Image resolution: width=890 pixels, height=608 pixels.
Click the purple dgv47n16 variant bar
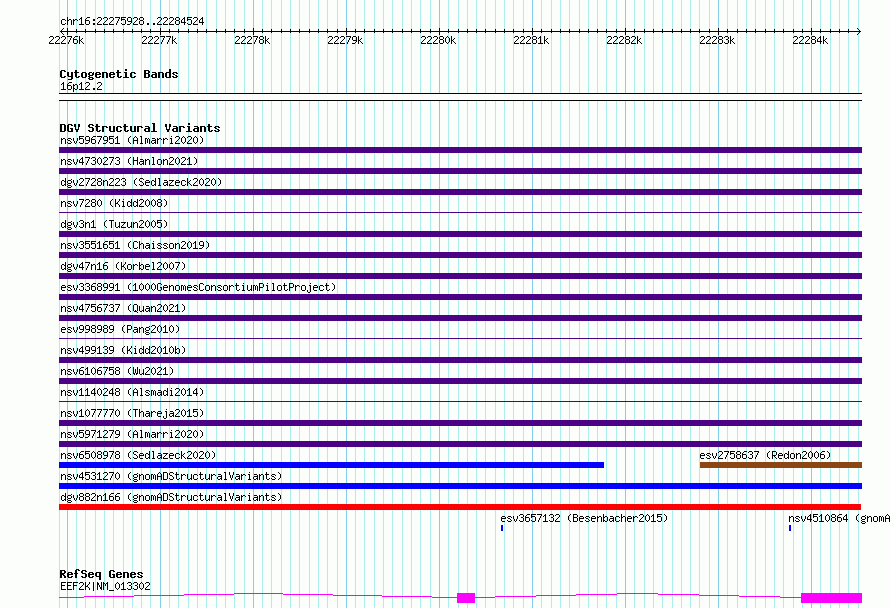(460, 276)
